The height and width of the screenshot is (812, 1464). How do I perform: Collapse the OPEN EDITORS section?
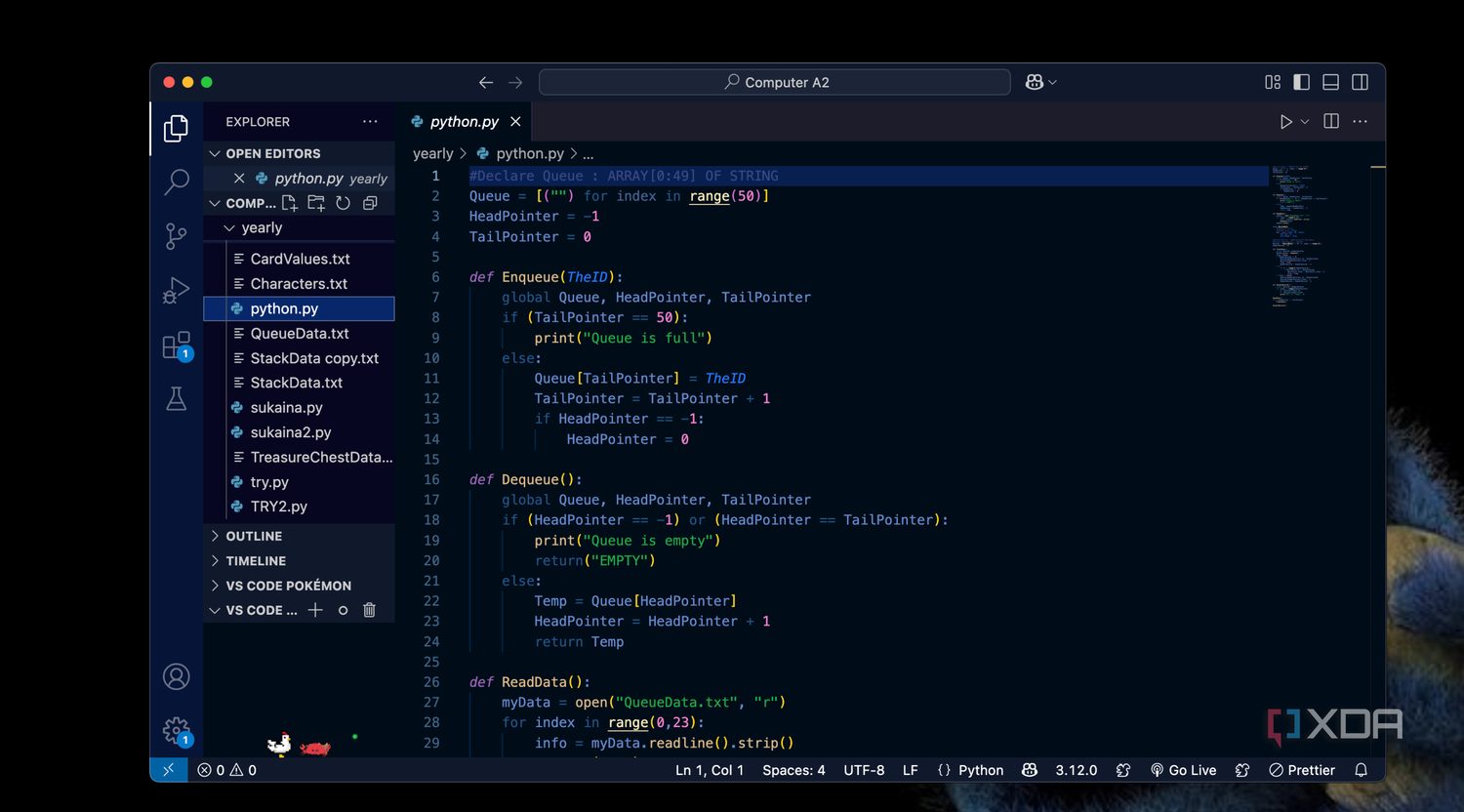pyautogui.click(x=299, y=153)
